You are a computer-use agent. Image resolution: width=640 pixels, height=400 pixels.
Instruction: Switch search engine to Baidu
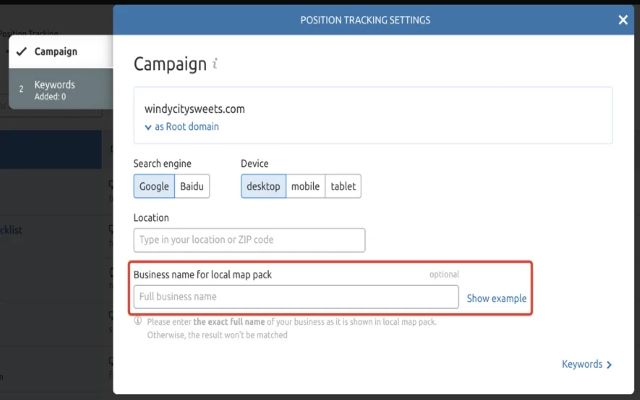click(192, 186)
